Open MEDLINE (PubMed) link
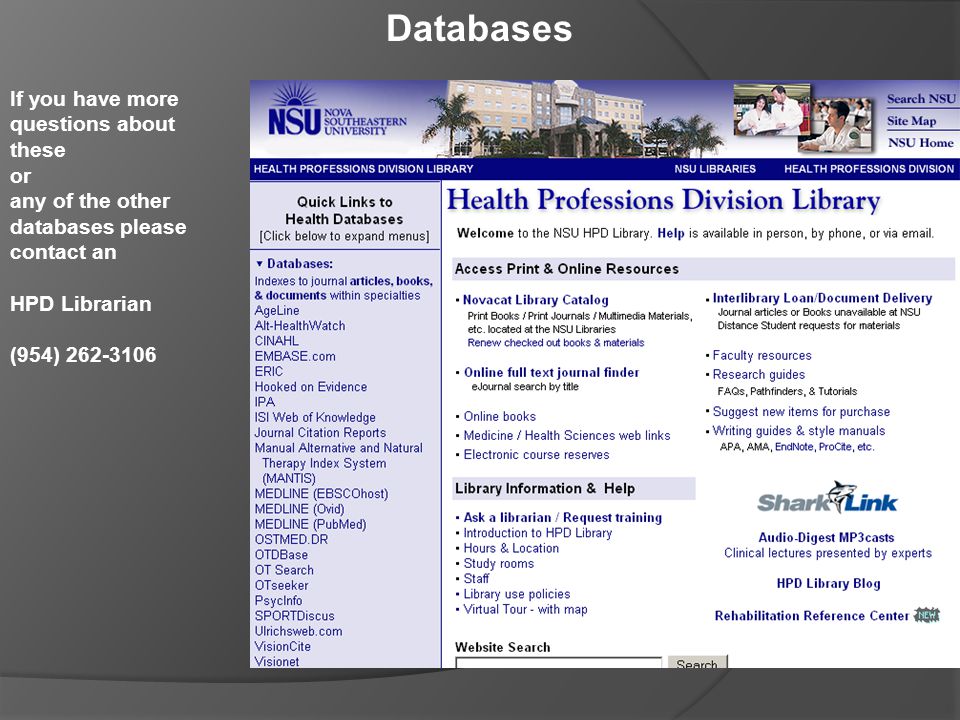The image size is (960, 720). (x=310, y=525)
